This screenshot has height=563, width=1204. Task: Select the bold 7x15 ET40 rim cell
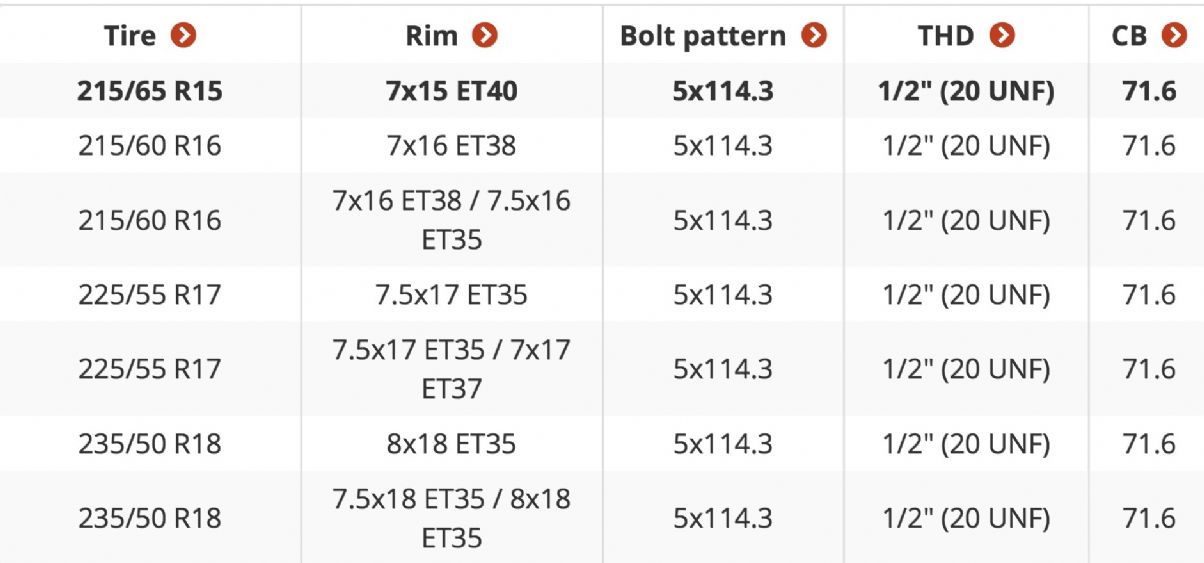pos(452,91)
